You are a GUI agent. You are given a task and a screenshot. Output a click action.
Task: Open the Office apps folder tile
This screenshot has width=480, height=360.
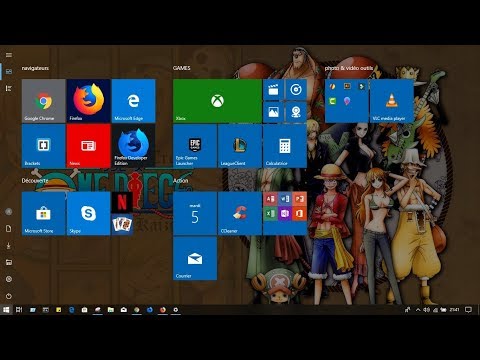coord(285,214)
